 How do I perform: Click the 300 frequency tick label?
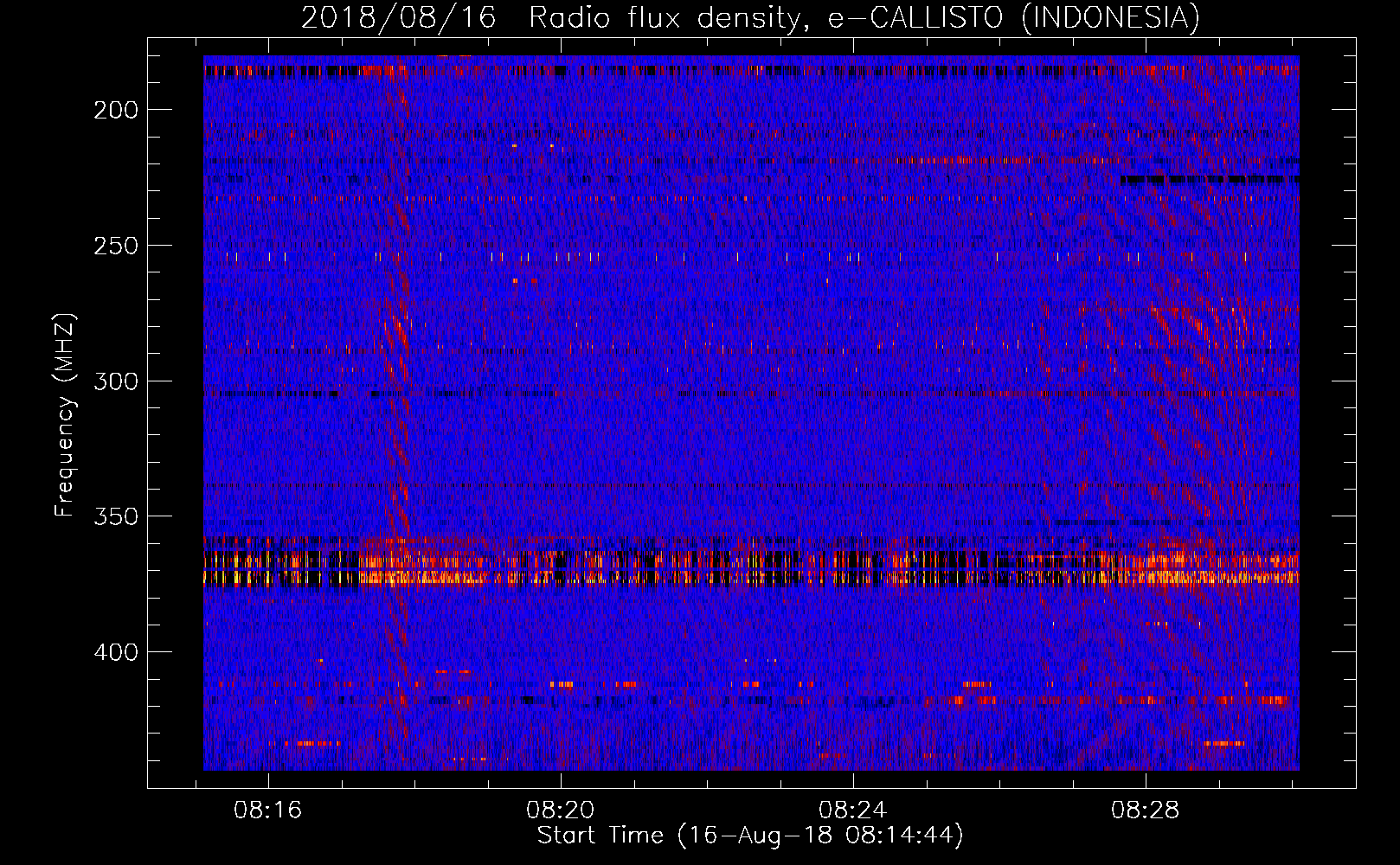point(116,381)
